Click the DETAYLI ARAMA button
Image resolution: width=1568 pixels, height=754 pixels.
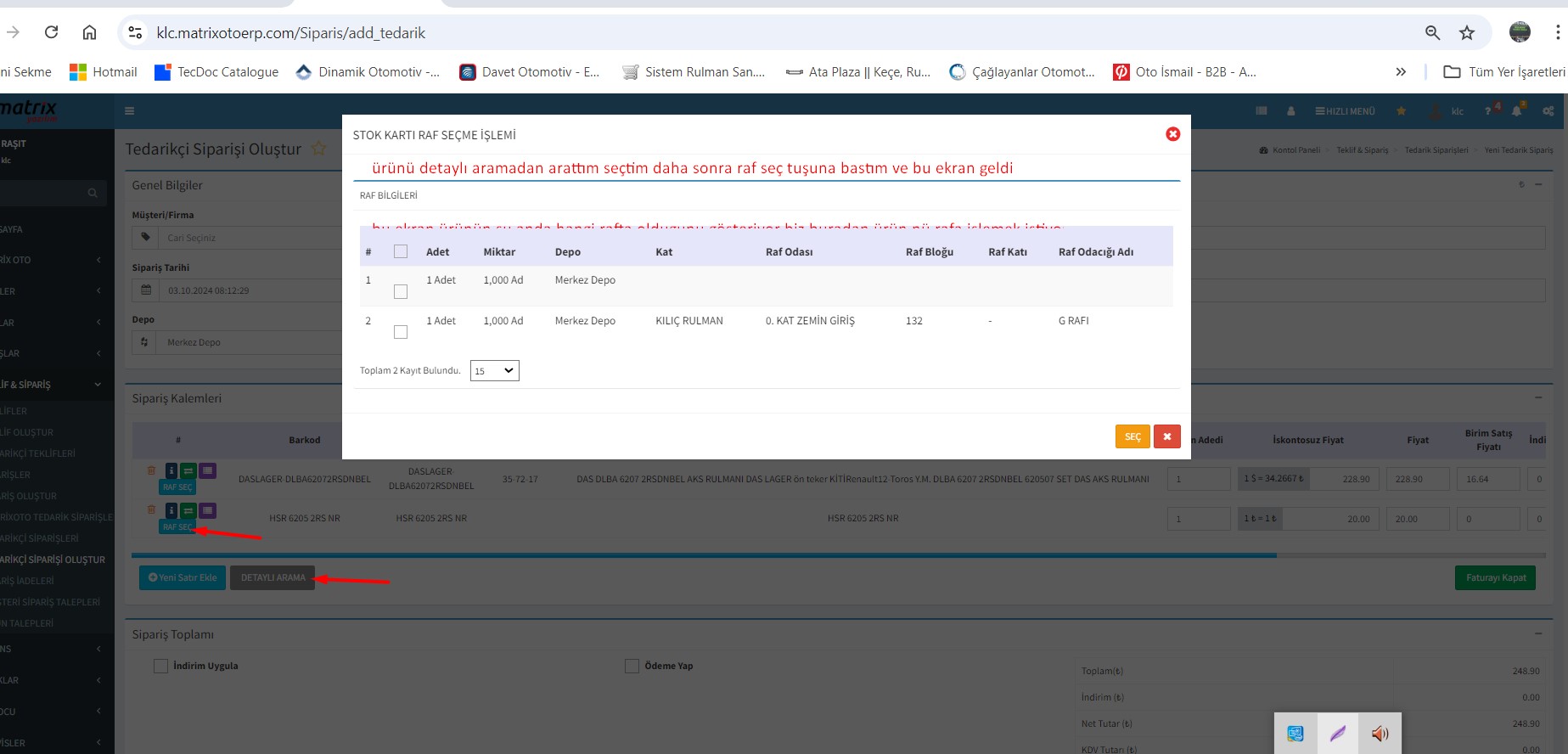tap(273, 577)
